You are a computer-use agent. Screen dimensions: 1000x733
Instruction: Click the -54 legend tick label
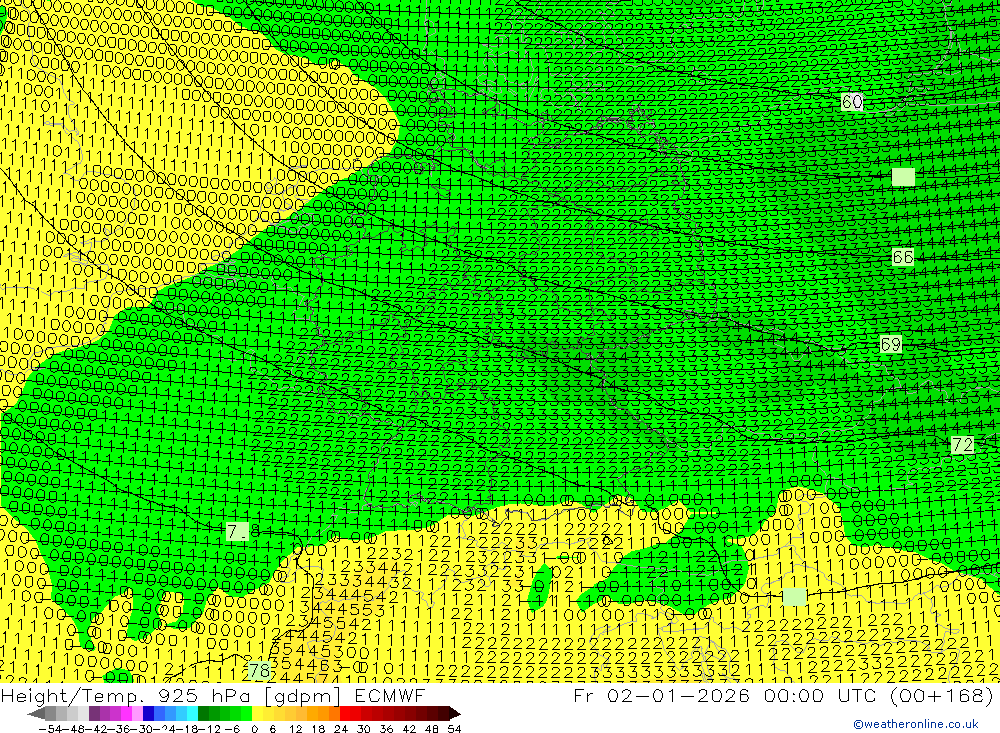[x=50, y=729]
